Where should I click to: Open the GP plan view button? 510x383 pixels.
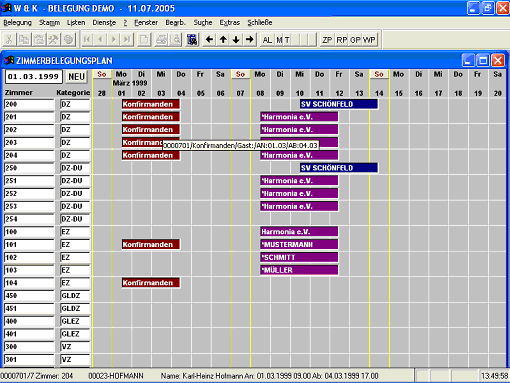(355, 40)
